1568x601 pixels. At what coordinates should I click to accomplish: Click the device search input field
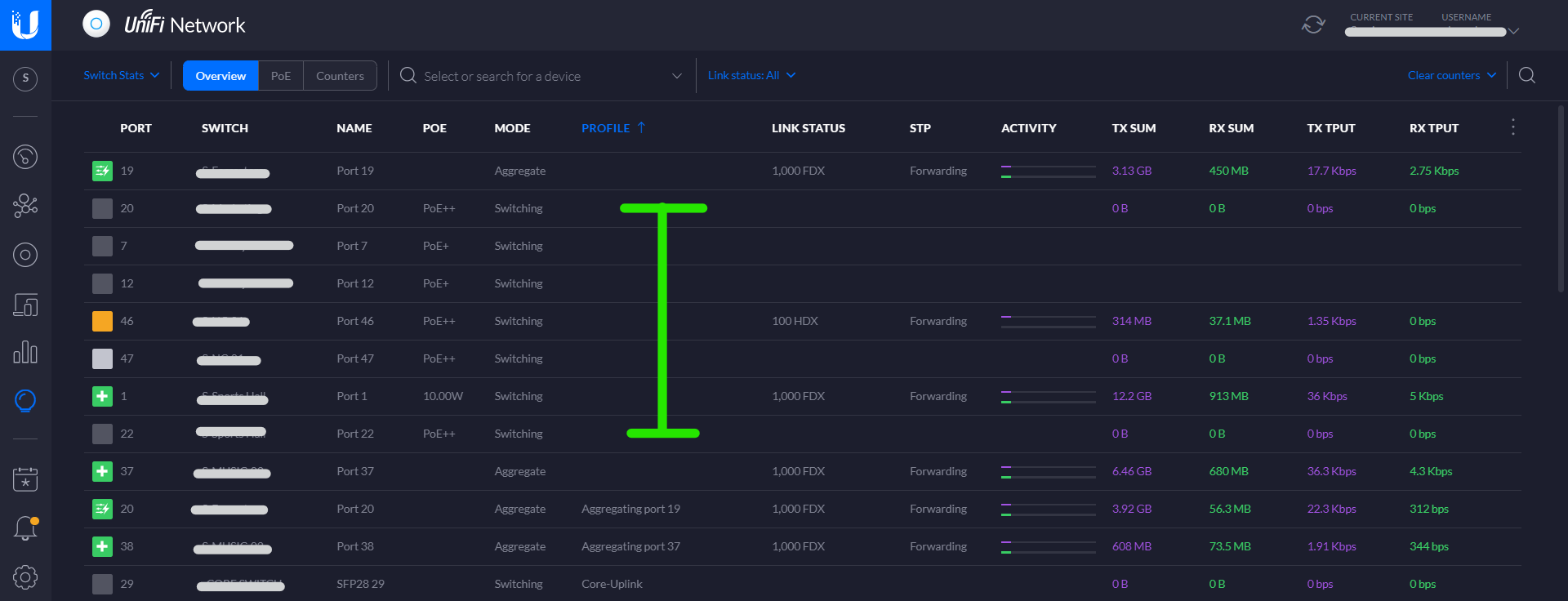(x=539, y=76)
